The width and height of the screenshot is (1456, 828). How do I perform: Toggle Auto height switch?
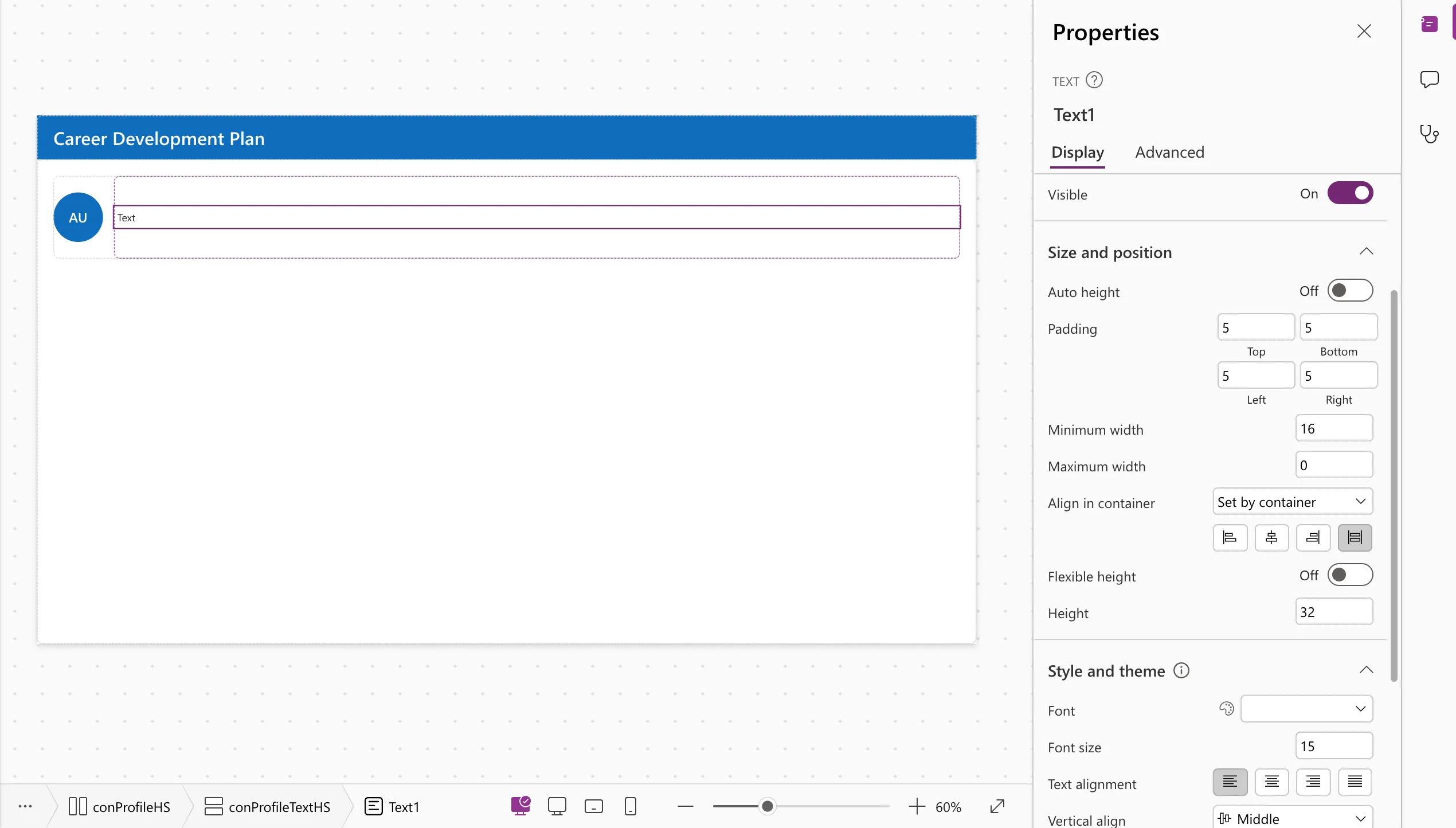coord(1350,291)
